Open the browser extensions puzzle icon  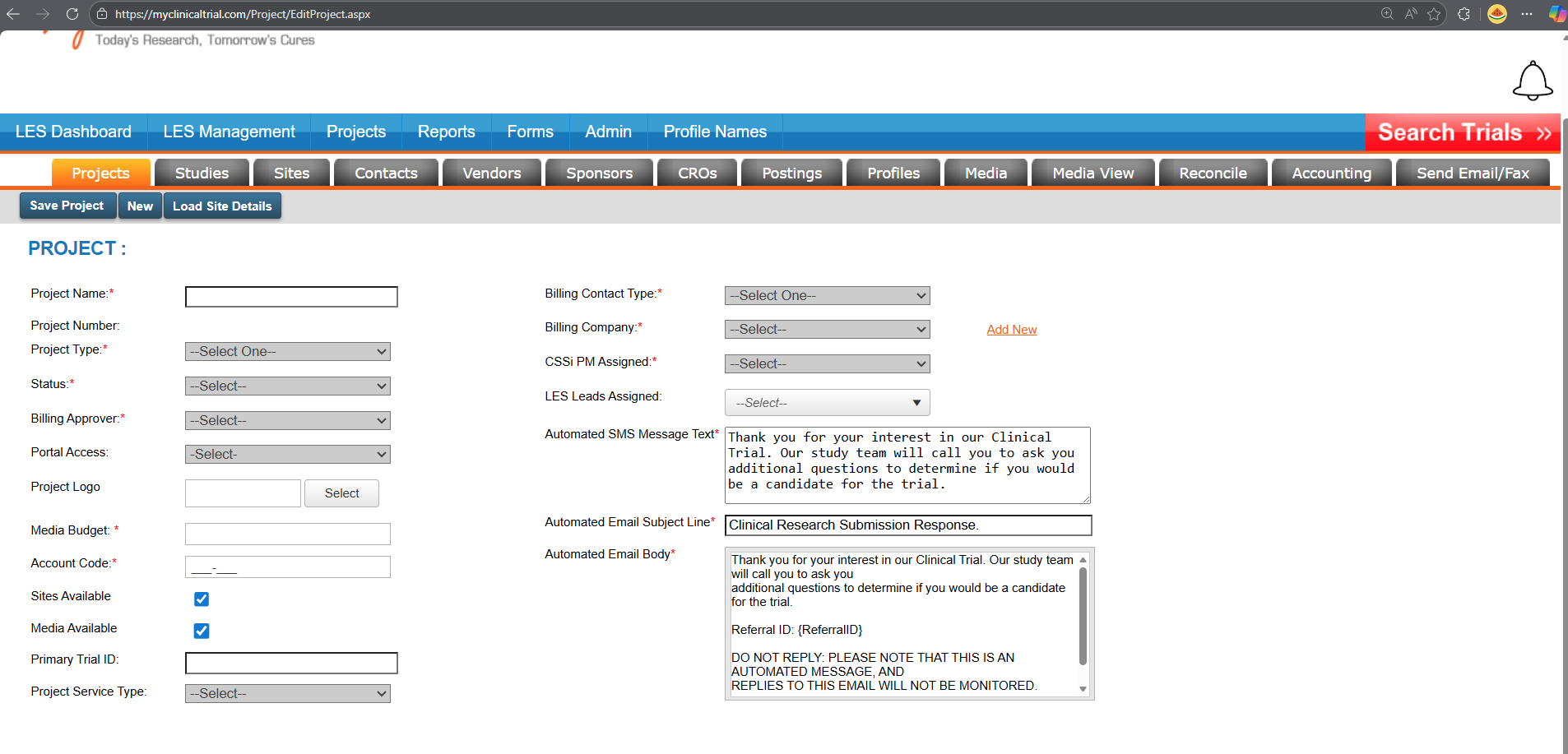pyautogui.click(x=1464, y=14)
